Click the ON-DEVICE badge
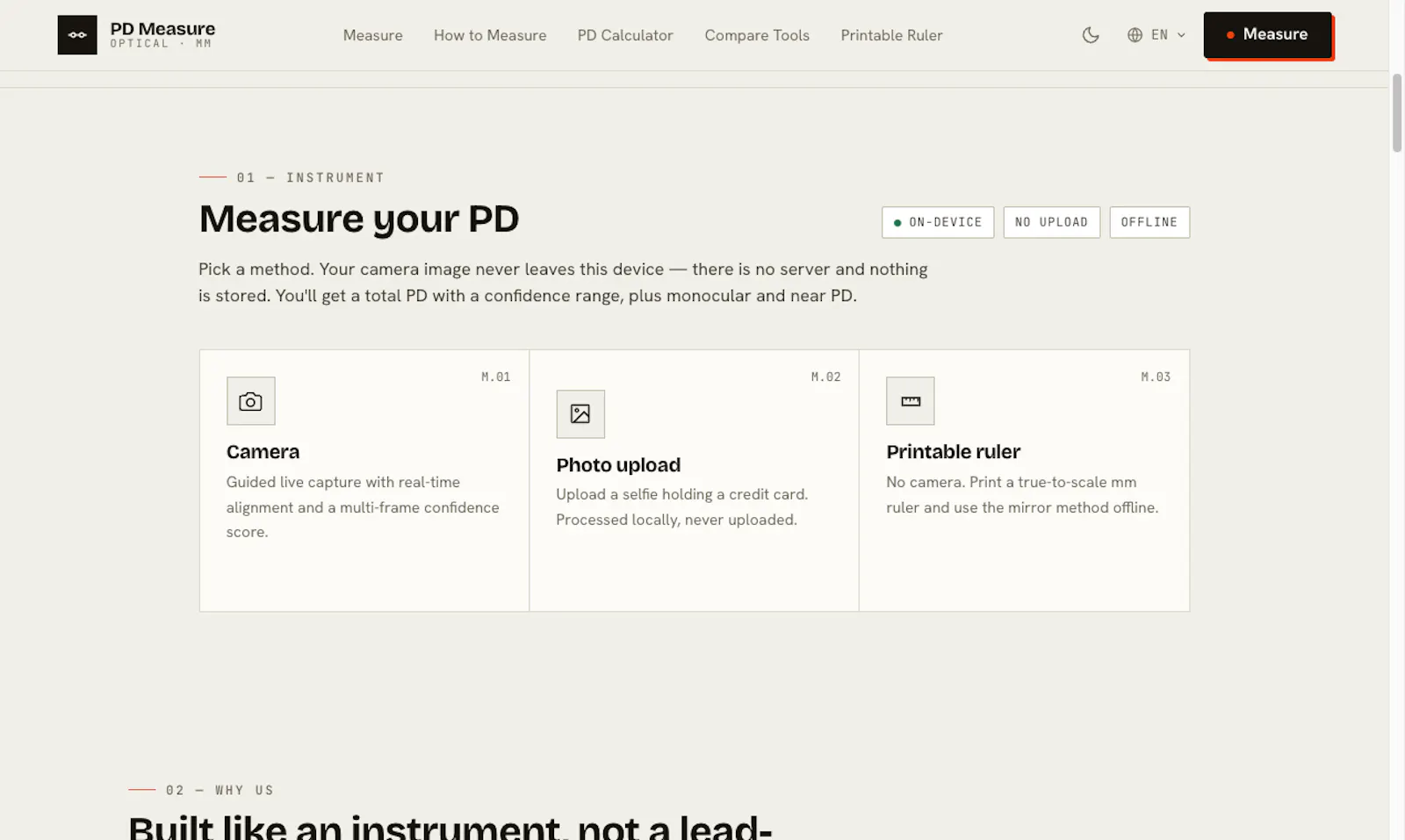Viewport: 1405px width, 840px height. click(x=938, y=222)
